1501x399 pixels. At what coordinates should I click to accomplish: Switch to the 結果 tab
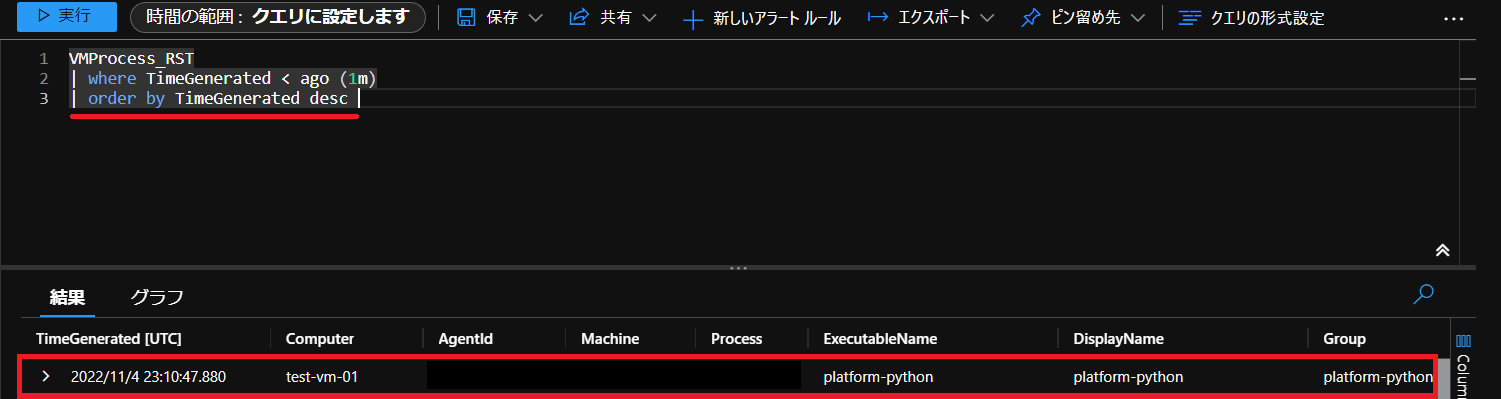[67, 297]
